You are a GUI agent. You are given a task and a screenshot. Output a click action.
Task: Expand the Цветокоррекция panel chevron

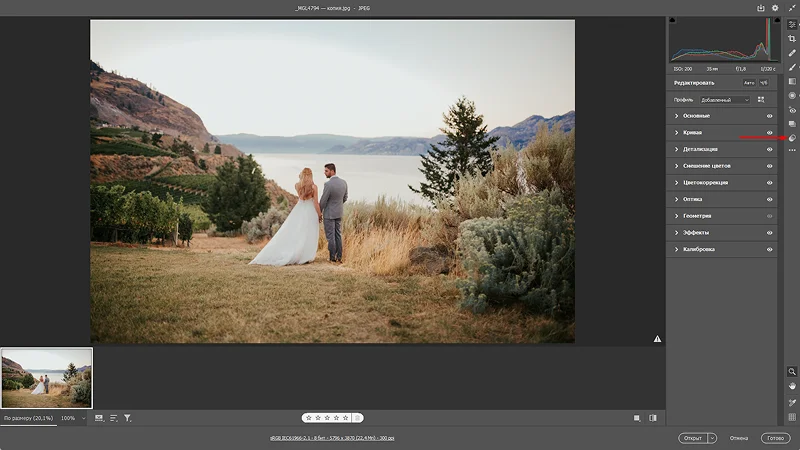677,183
